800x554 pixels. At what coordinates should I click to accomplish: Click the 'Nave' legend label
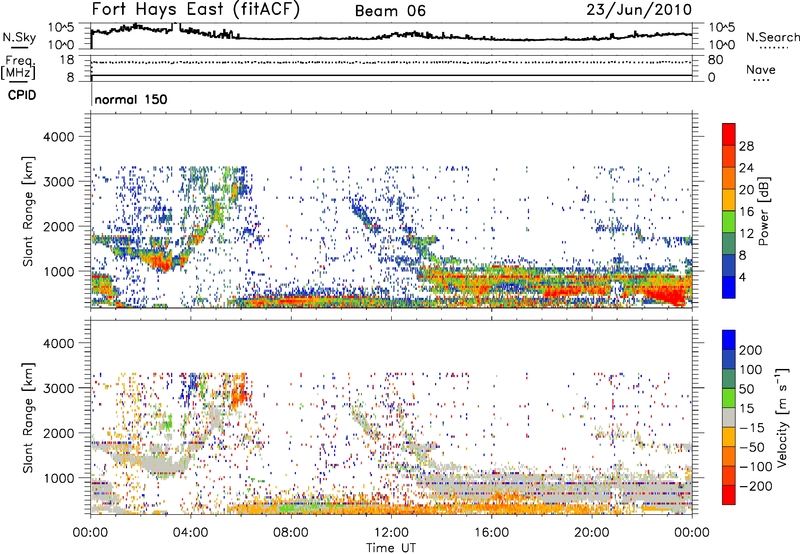(761, 69)
